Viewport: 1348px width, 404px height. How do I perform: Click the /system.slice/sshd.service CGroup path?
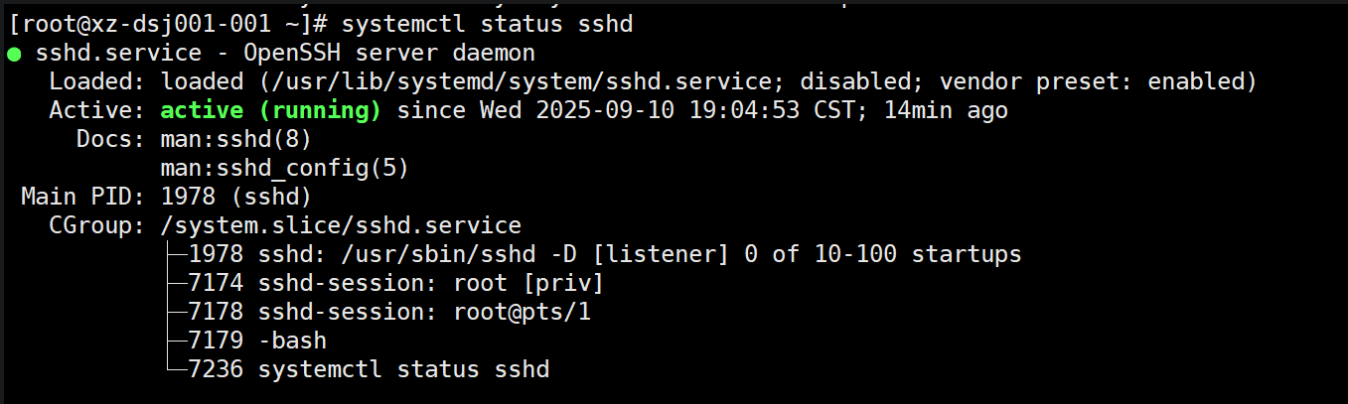coord(341,226)
